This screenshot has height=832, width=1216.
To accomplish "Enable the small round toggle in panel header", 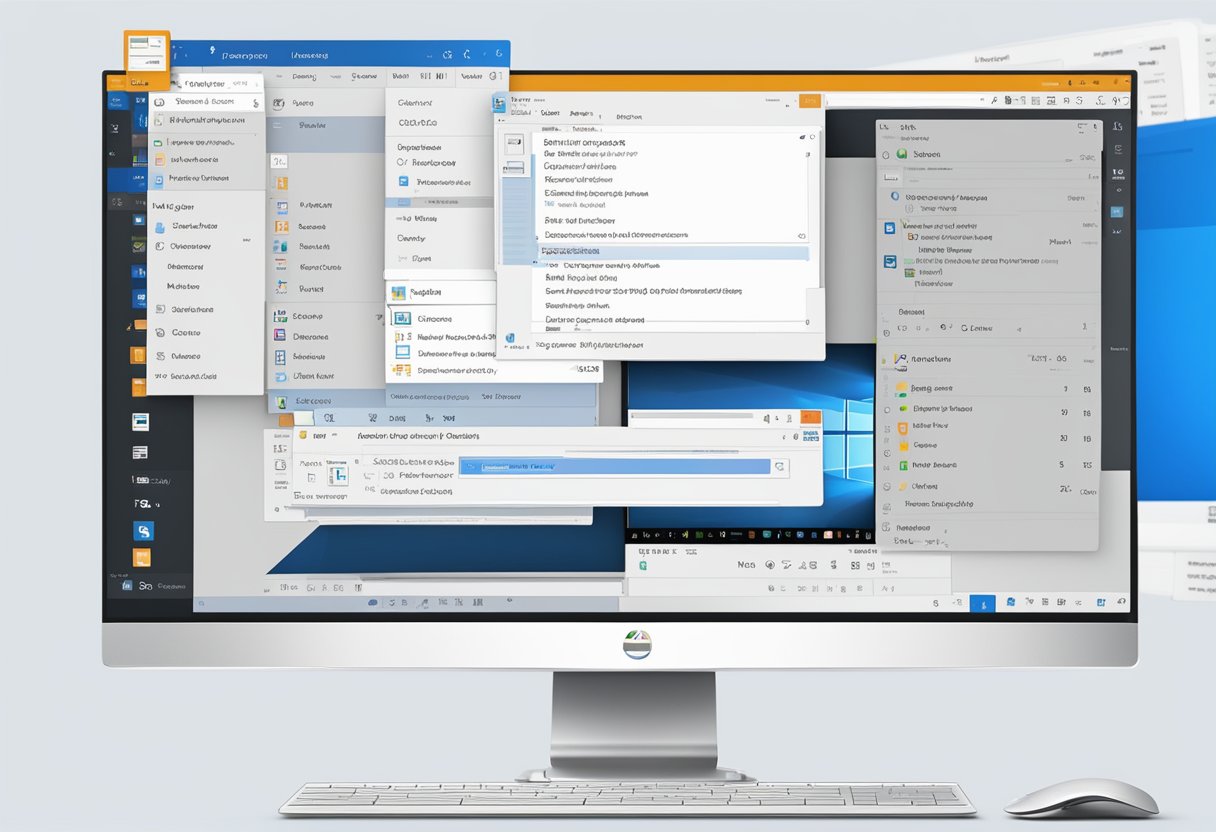I will [813, 137].
